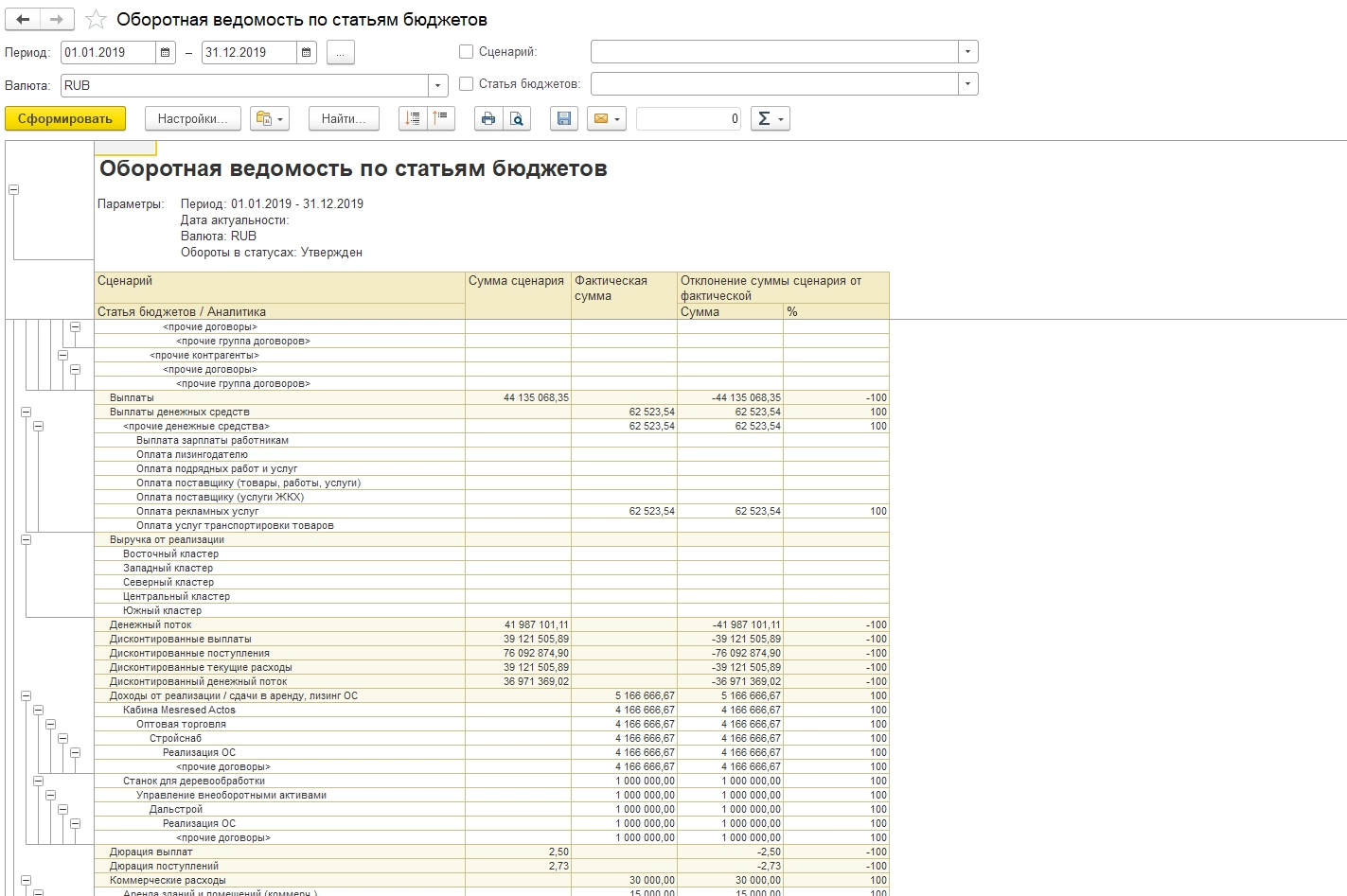Image resolution: width=1347 pixels, height=896 pixels.
Task: Save report using floppy disk icon
Action: 564,118
